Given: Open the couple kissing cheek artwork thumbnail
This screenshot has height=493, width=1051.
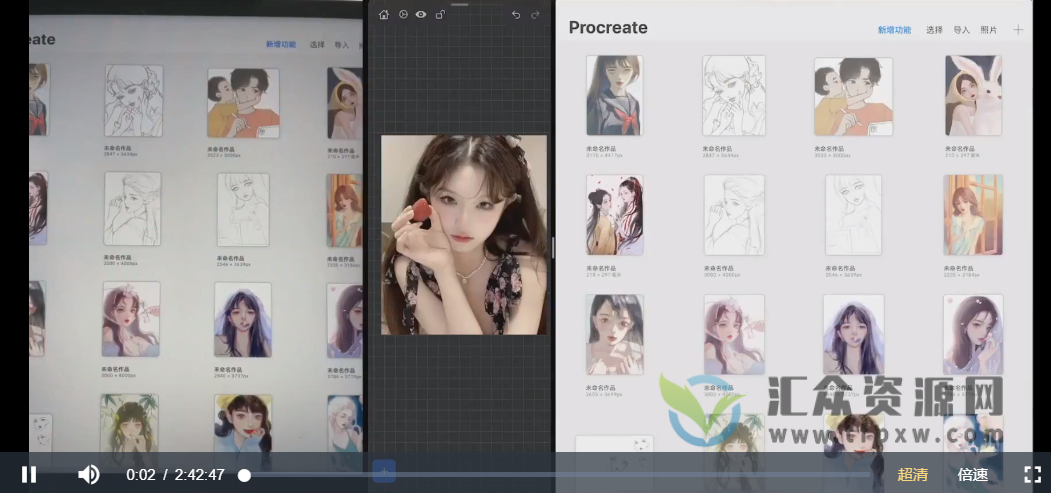Looking at the screenshot, I should [853, 96].
